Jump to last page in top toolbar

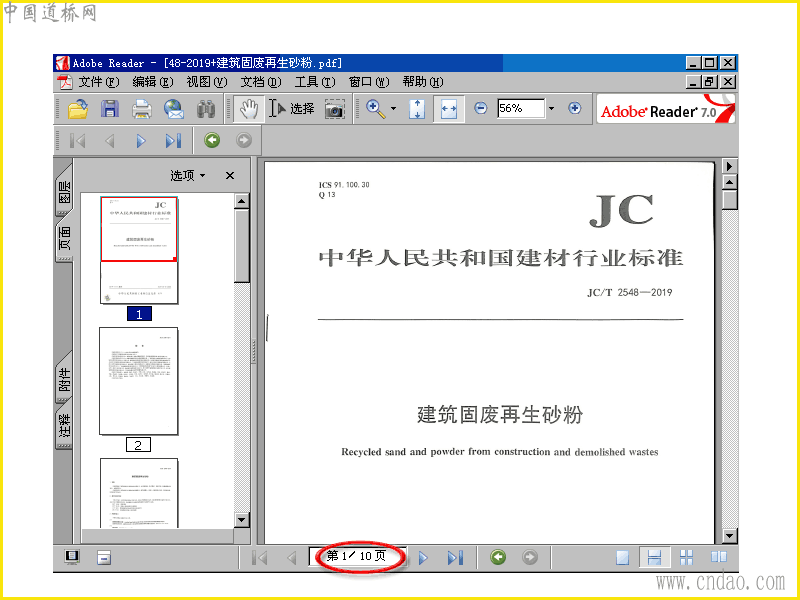coord(173,140)
